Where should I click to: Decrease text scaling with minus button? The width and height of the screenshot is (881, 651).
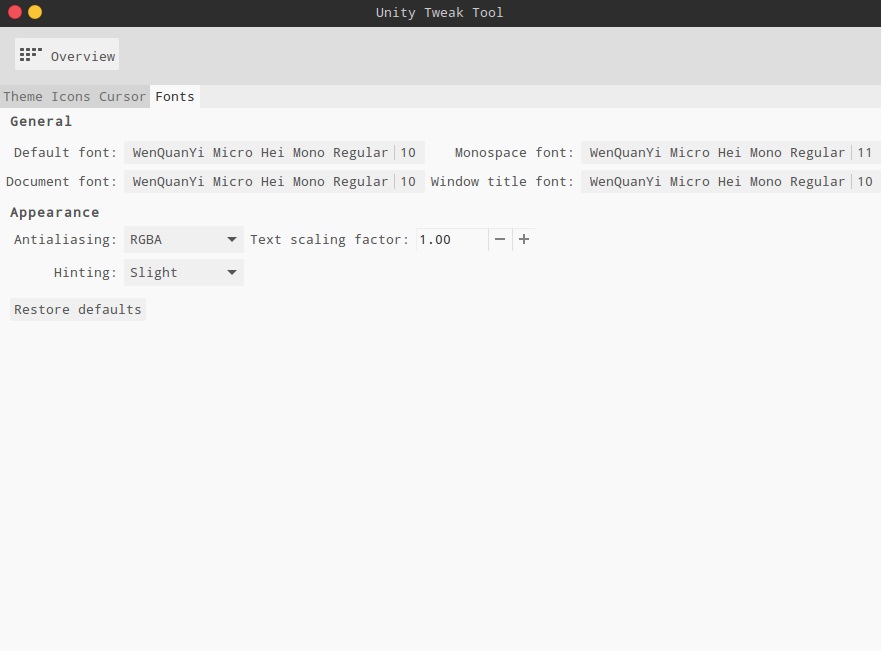coord(500,240)
